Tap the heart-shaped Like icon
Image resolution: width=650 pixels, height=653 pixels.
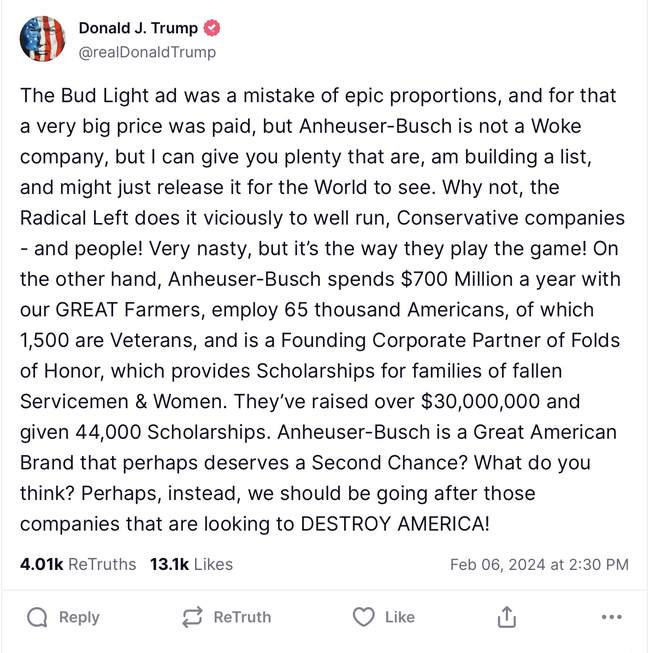[364, 617]
